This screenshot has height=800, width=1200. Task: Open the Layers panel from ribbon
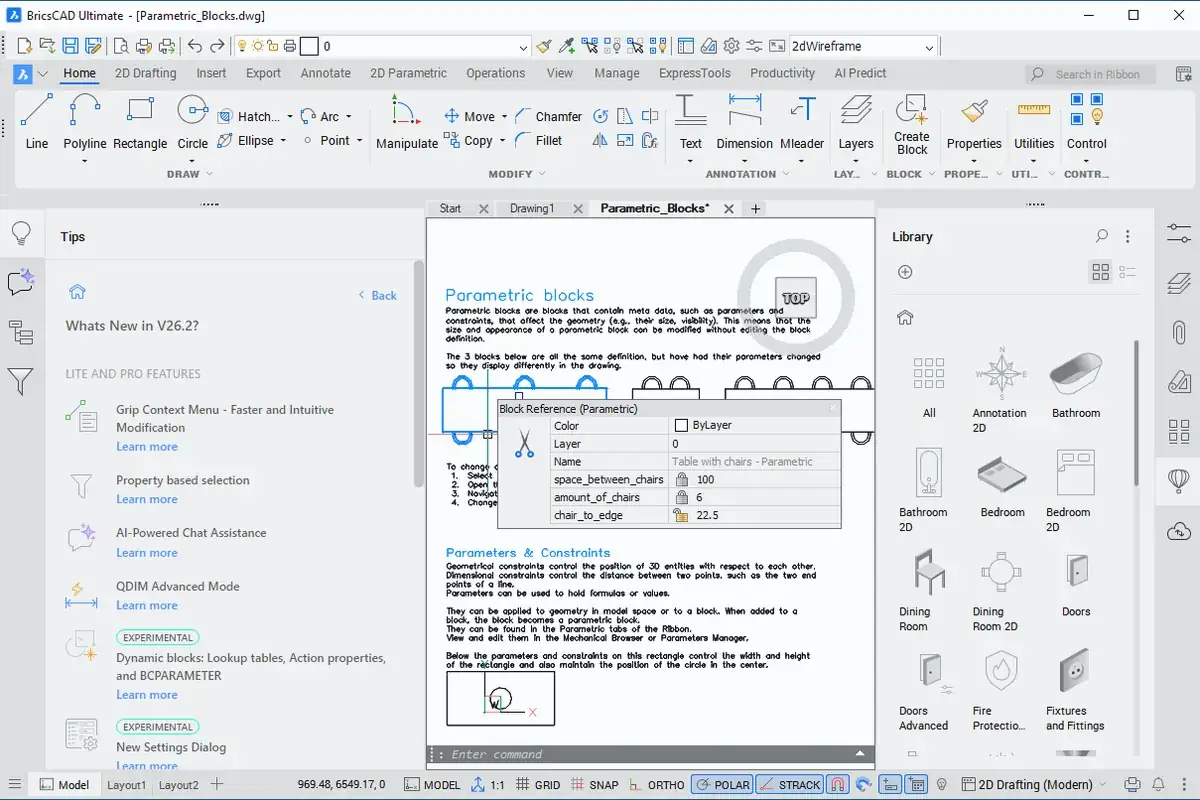coord(856,121)
